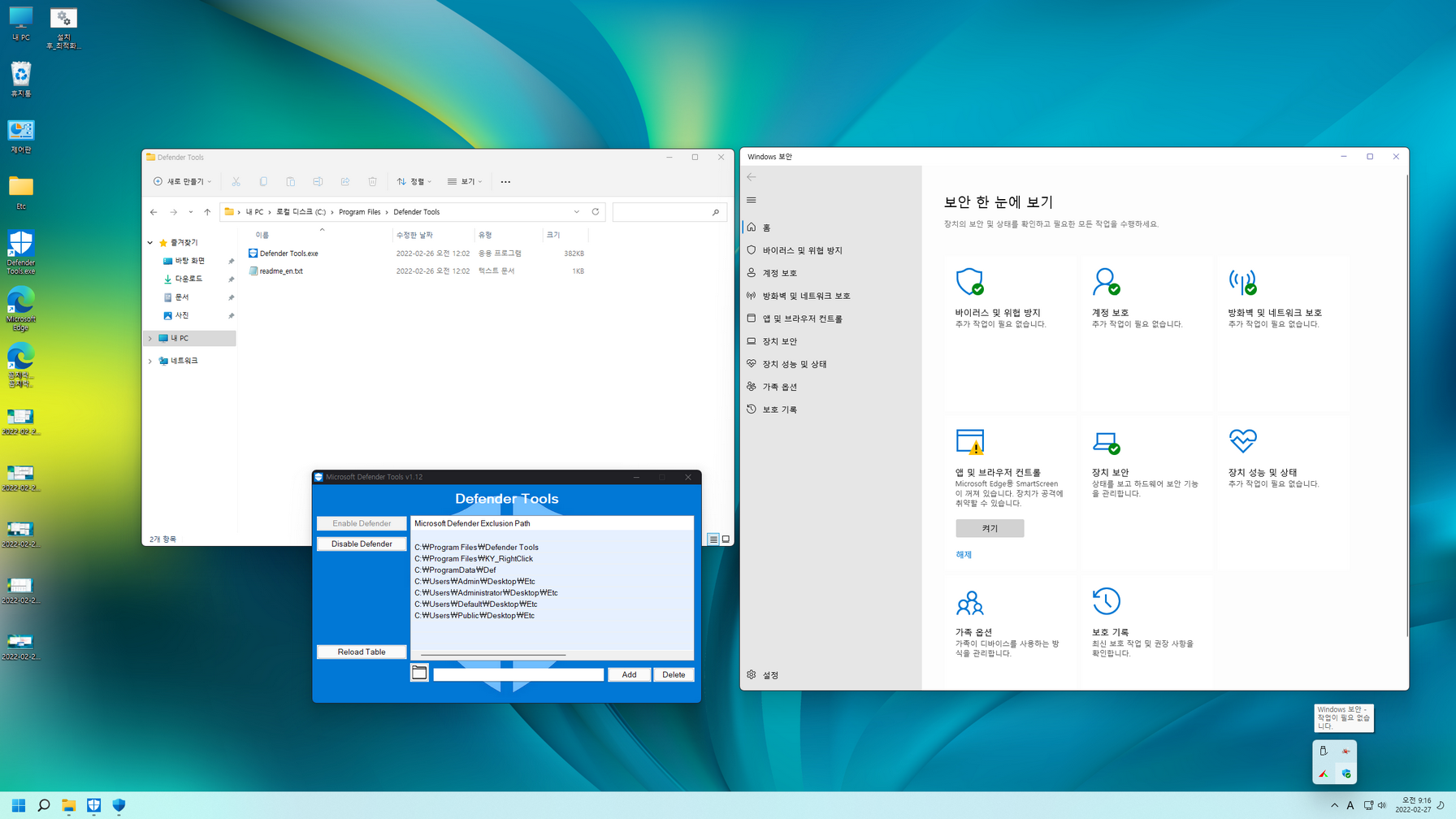Open Recycle Bin desktop icon

21,80
